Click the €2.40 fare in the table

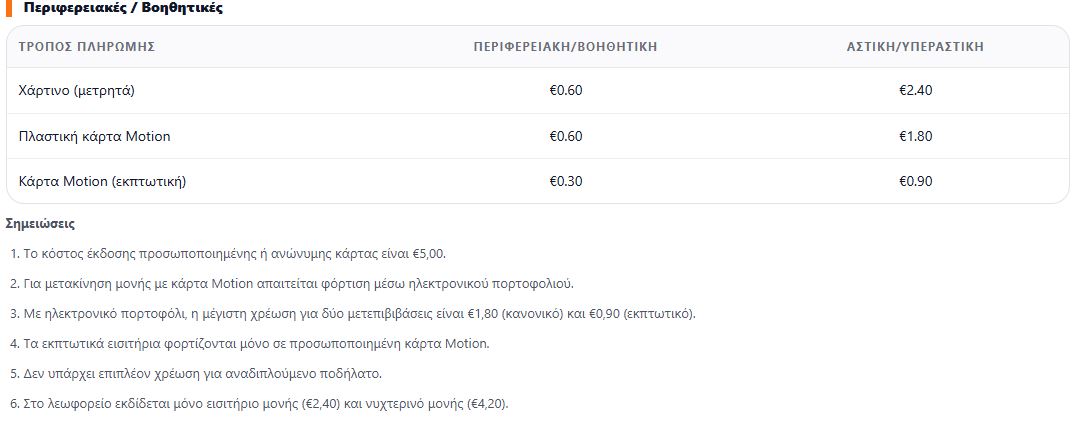point(916,90)
